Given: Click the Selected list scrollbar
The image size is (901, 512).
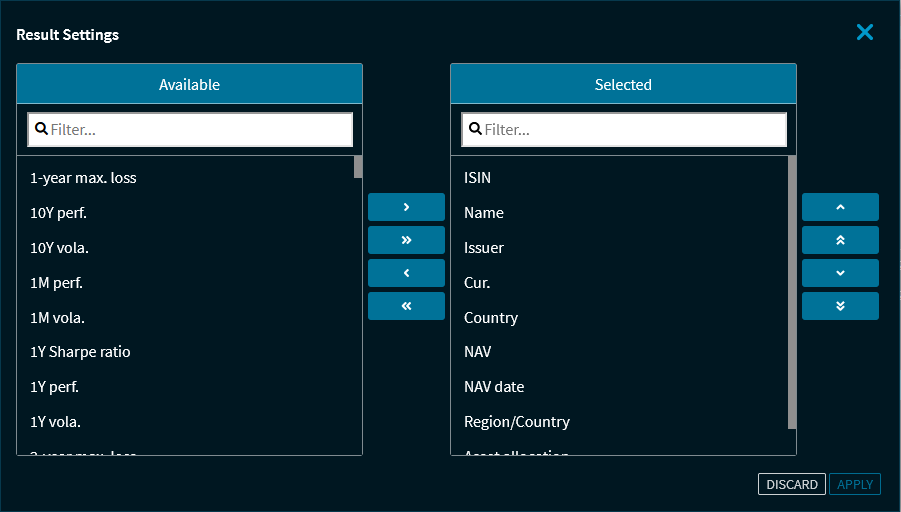Looking at the screenshot, I should coord(792,290).
